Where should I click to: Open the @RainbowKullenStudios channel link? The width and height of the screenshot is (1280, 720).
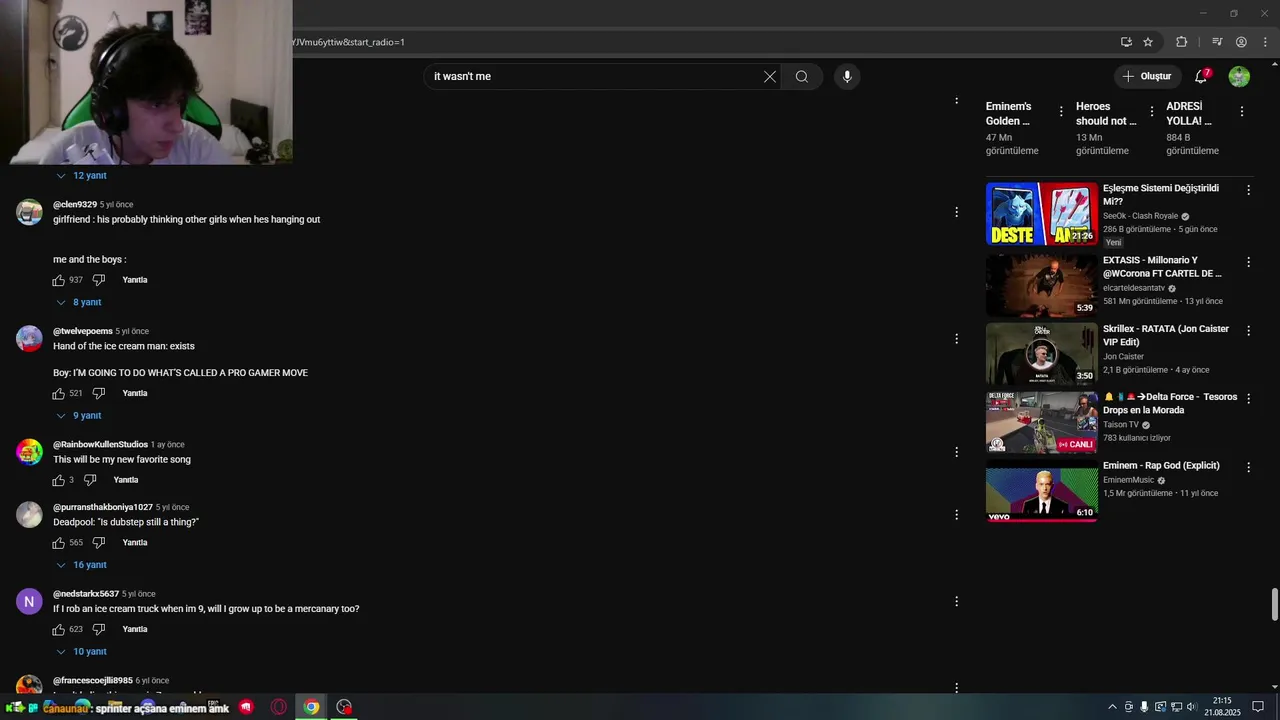(100, 444)
